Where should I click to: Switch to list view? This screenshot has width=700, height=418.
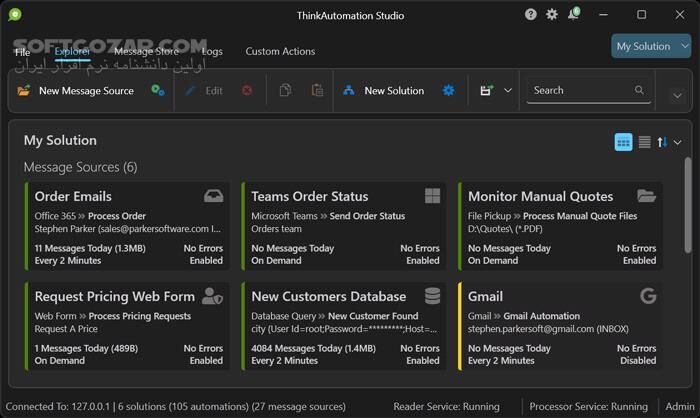point(644,142)
